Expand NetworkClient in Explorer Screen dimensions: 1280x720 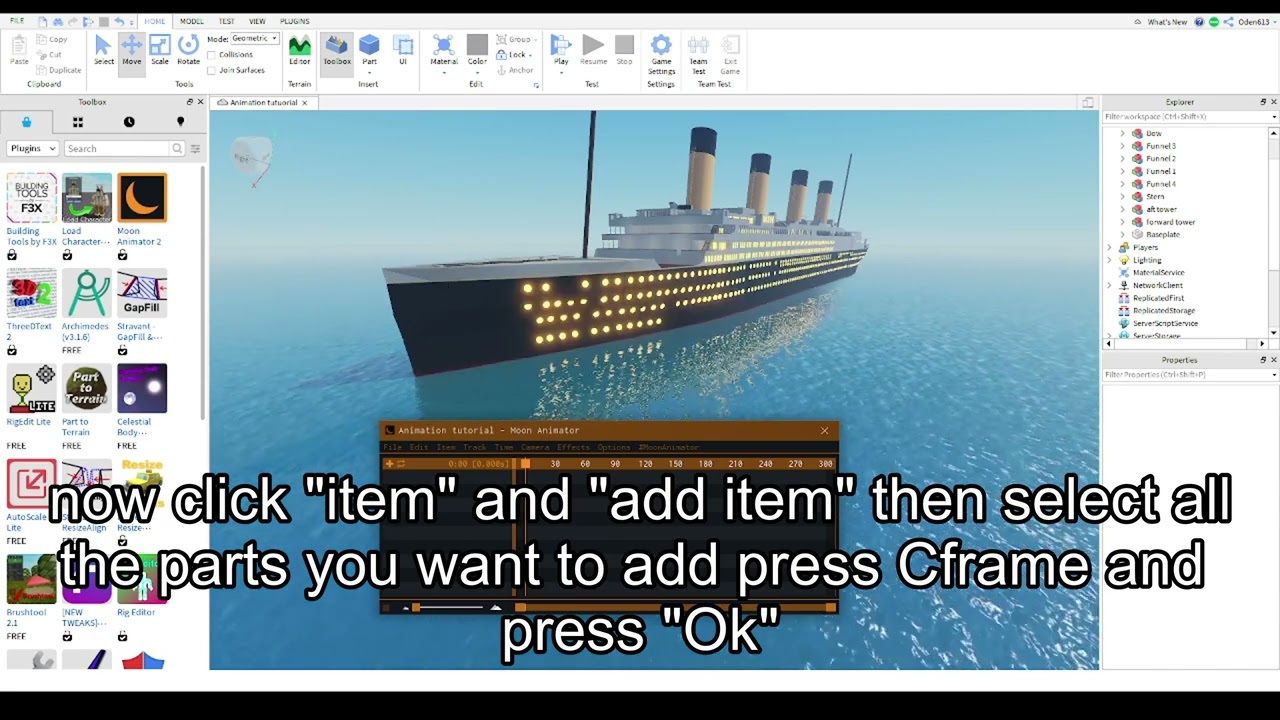tap(1109, 285)
